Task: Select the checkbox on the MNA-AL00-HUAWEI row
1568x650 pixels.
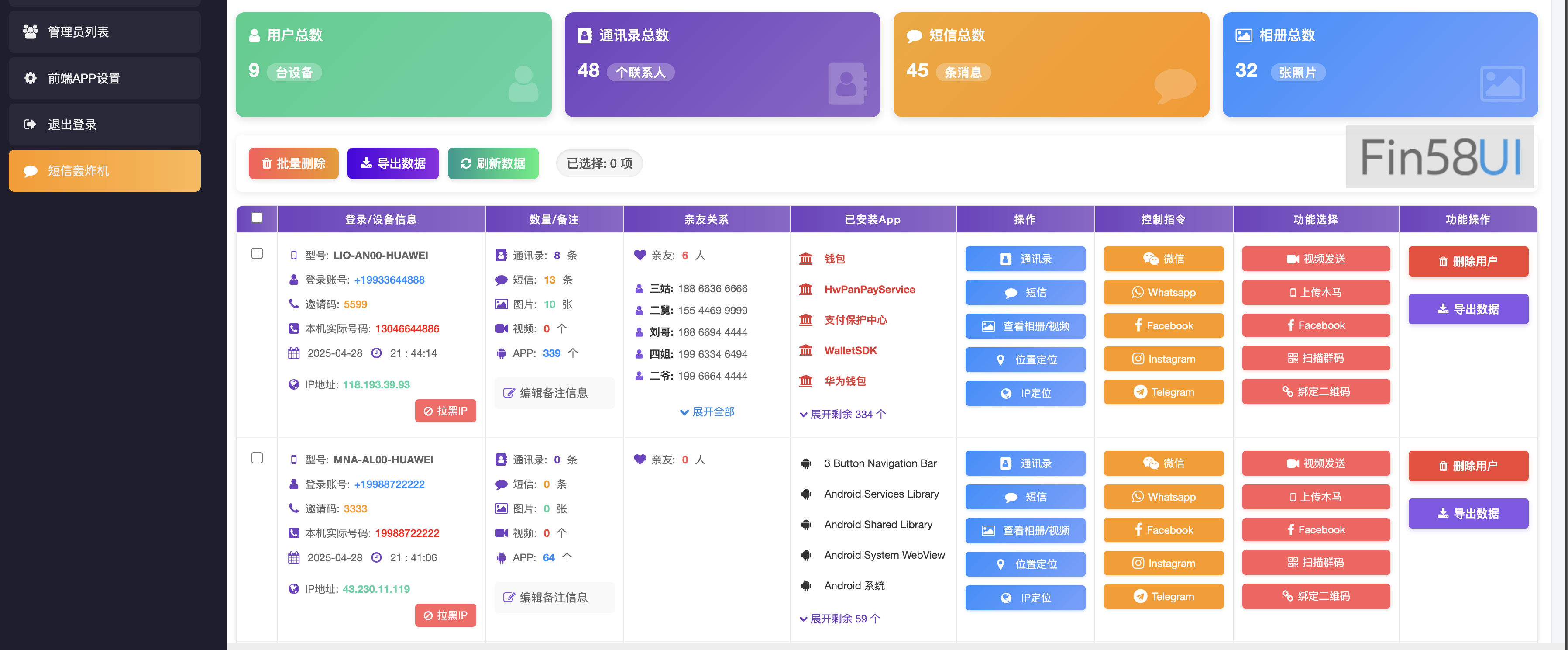Action: click(256, 458)
